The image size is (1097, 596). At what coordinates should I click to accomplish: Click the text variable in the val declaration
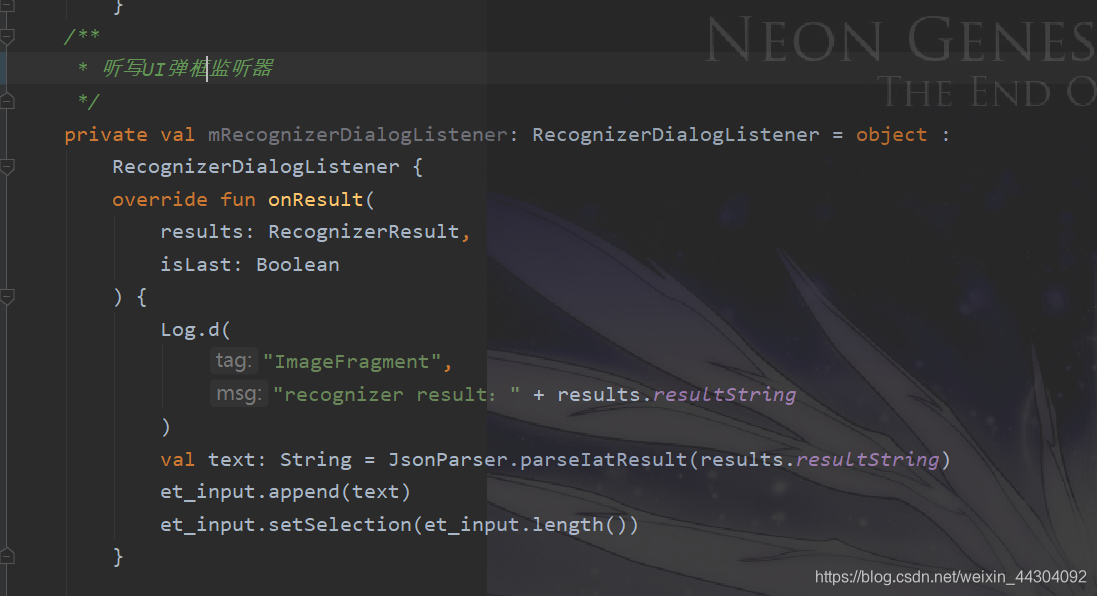(231, 460)
